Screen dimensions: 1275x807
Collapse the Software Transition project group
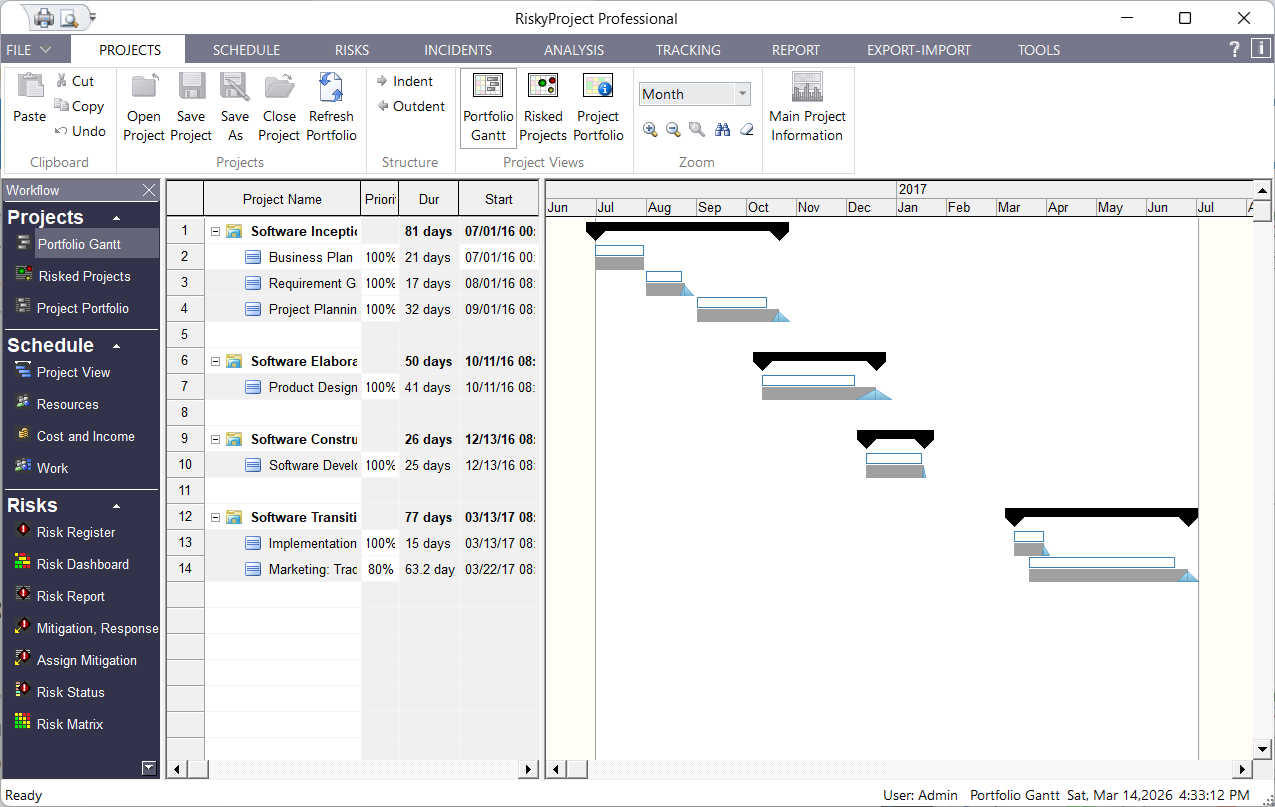(x=215, y=517)
